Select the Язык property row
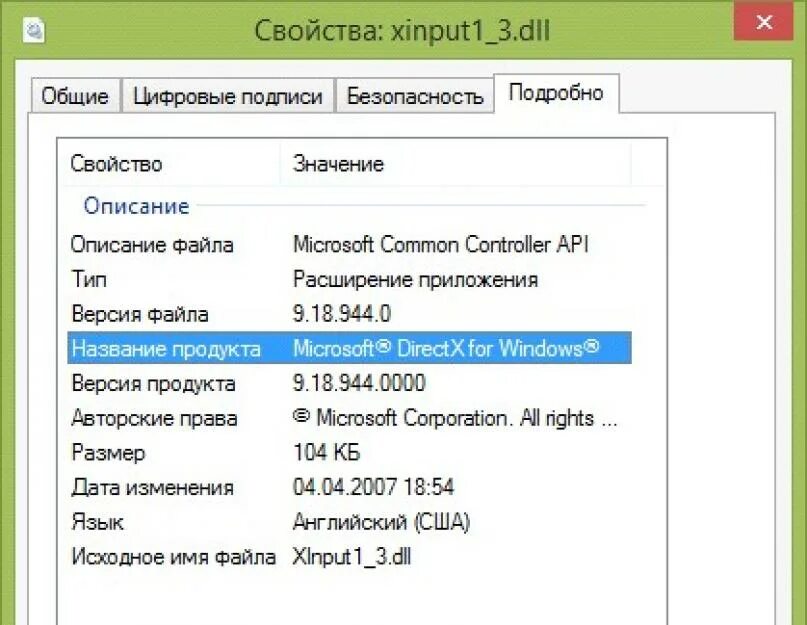This screenshot has width=807, height=625. pyautogui.click(x=349, y=522)
